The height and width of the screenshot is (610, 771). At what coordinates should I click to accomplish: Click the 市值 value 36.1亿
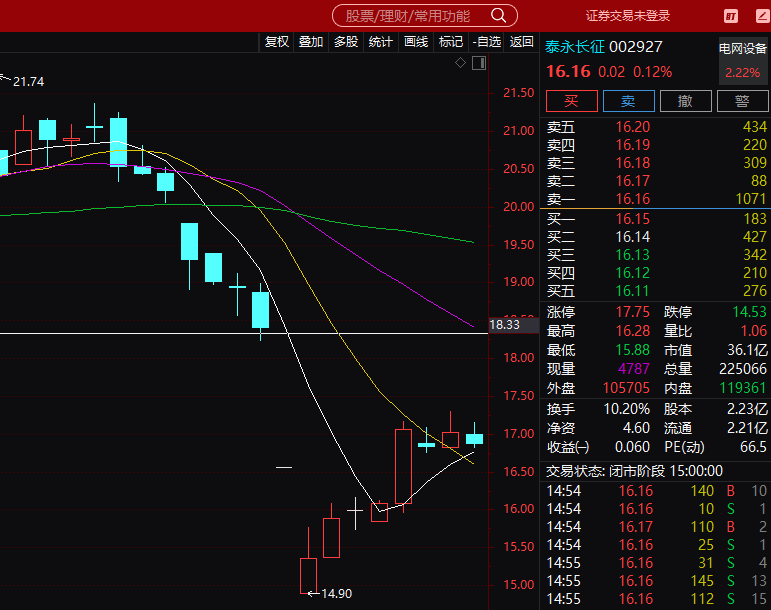tap(747, 350)
